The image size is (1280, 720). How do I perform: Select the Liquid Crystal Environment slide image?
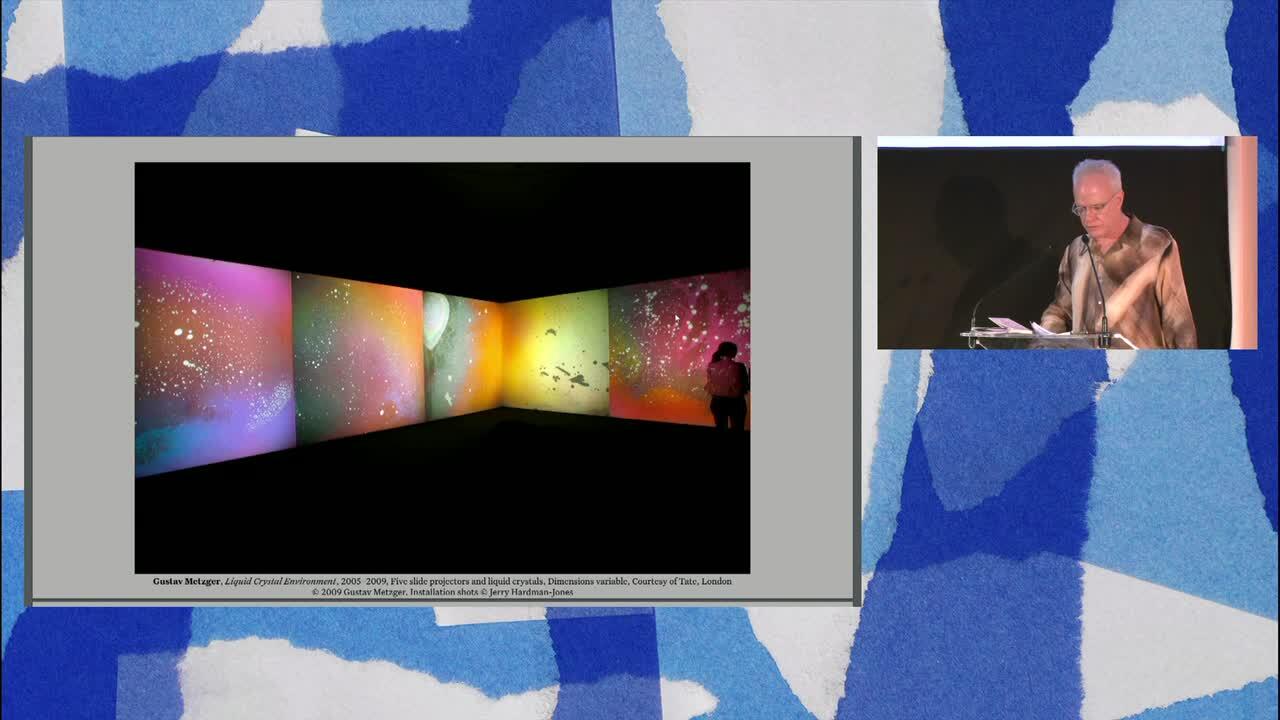442,367
